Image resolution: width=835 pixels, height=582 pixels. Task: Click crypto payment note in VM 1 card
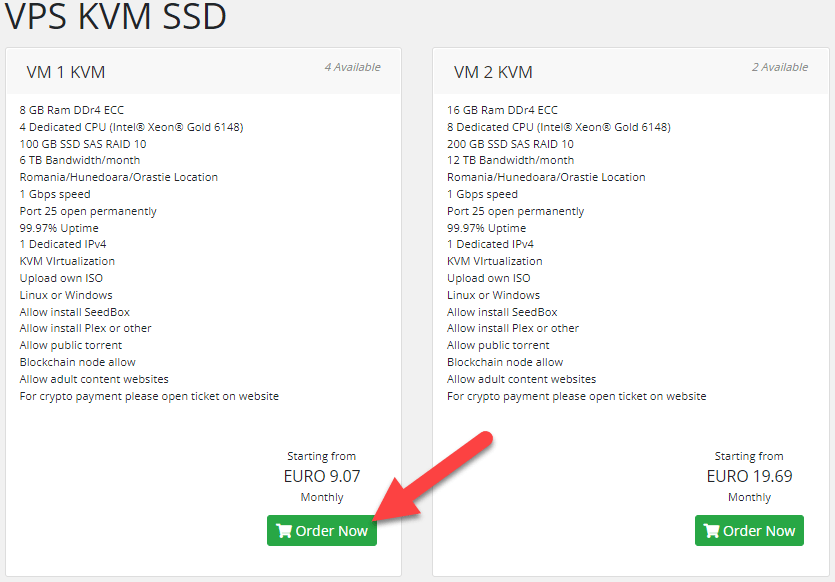click(x=149, y=396)
